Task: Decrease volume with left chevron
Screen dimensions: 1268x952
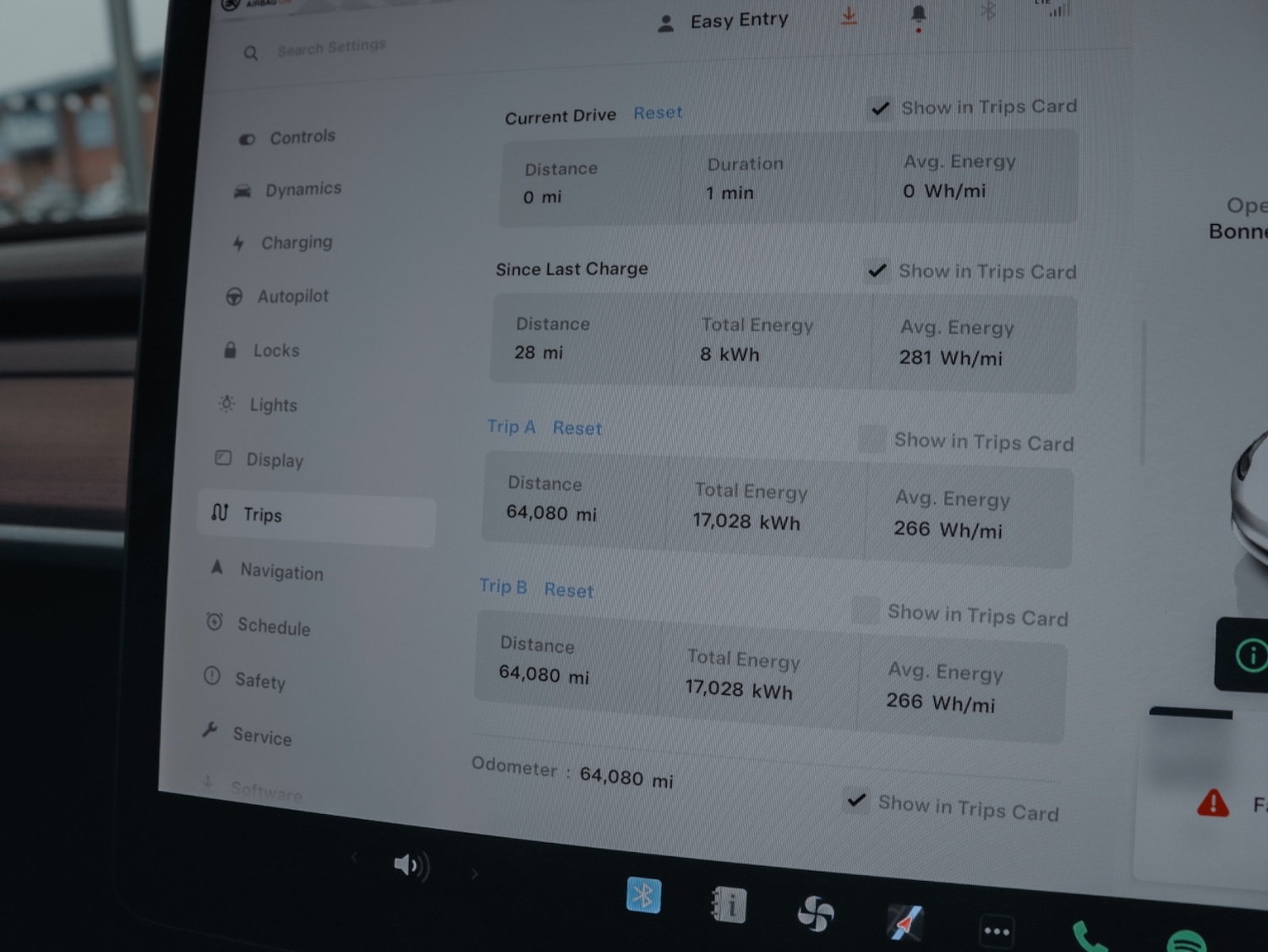Action: click(354, 858)
